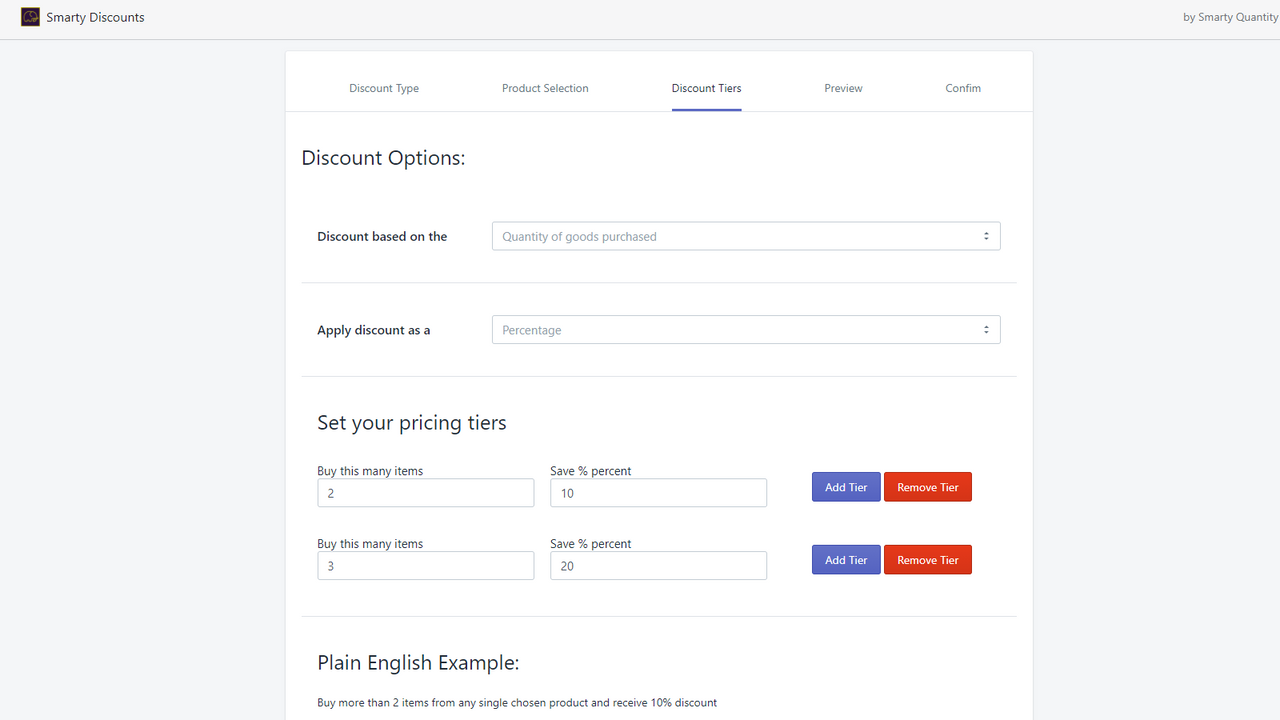
Task: Remove the 10% discount tier
Action: [928, 487]
